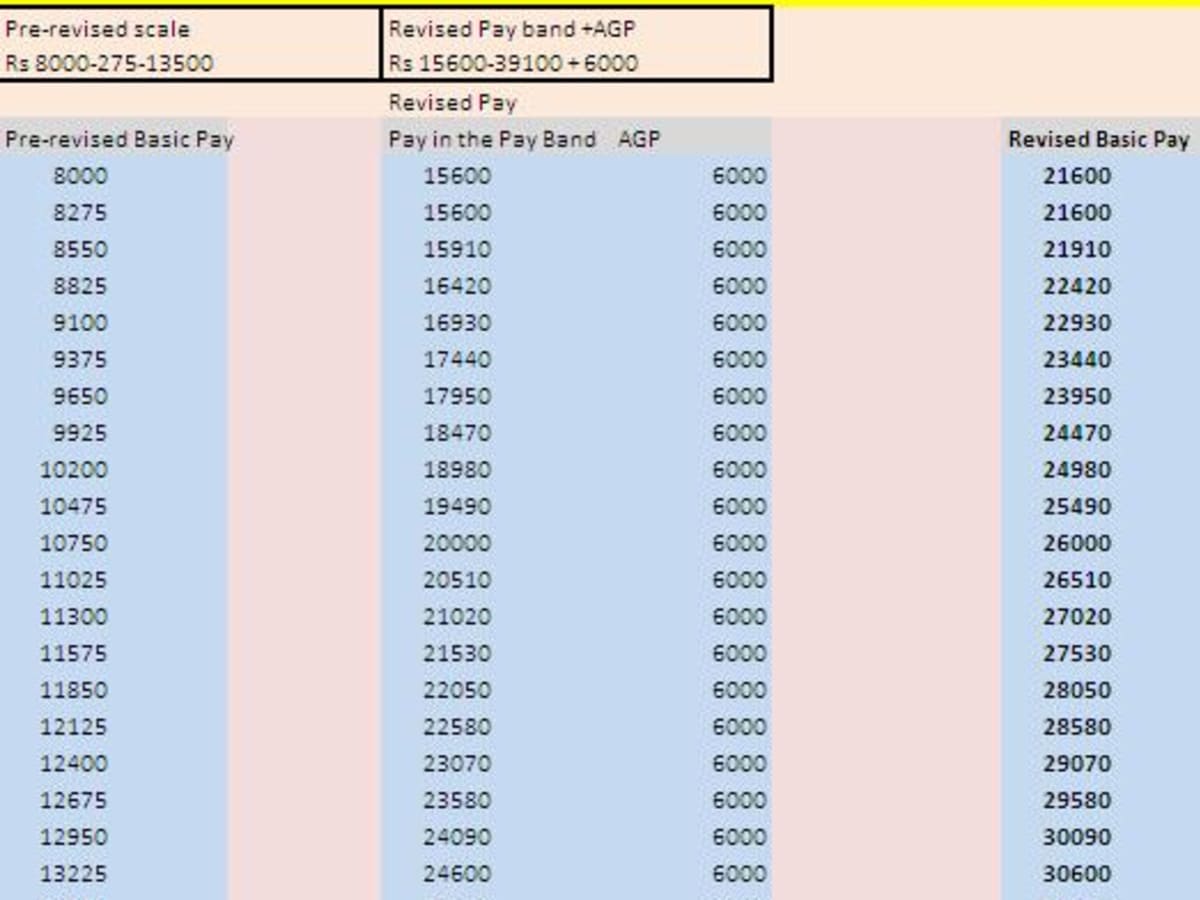Select the 'Revised Basic Pay' column header

coord(1098,139)
